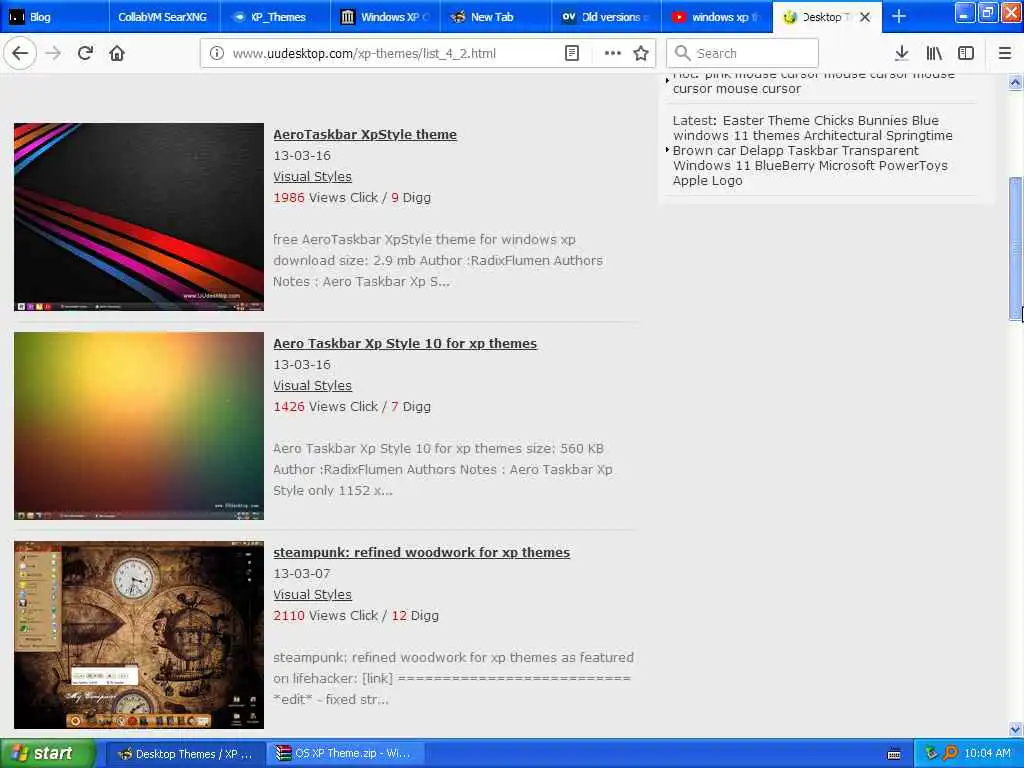The image size is (1024, 768).
Task: Open Visual Styles link under Aero Taskbar 10
Action: (x=312, y=385)
